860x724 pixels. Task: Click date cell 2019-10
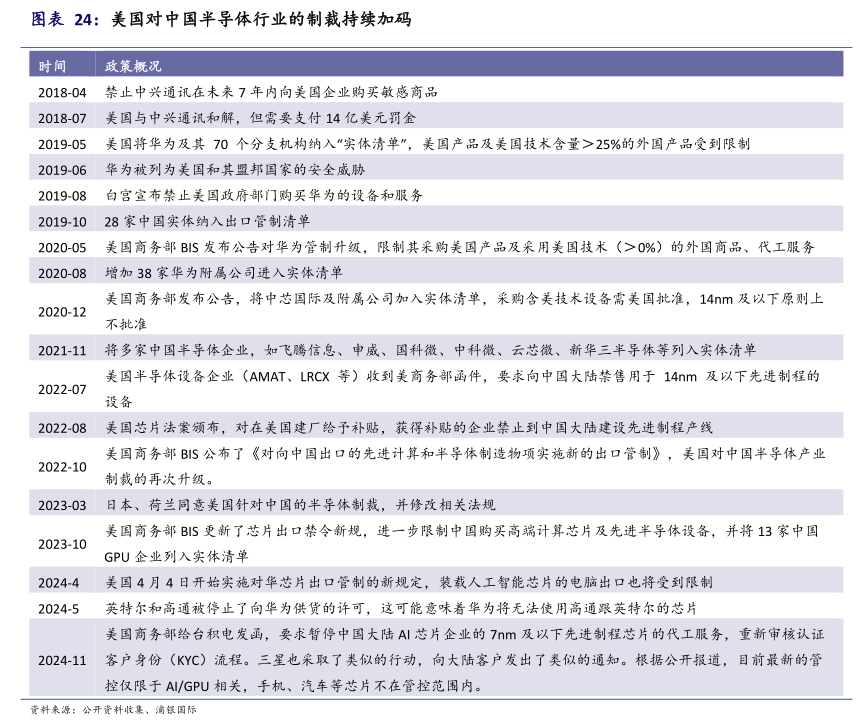(x=62, y=222)
